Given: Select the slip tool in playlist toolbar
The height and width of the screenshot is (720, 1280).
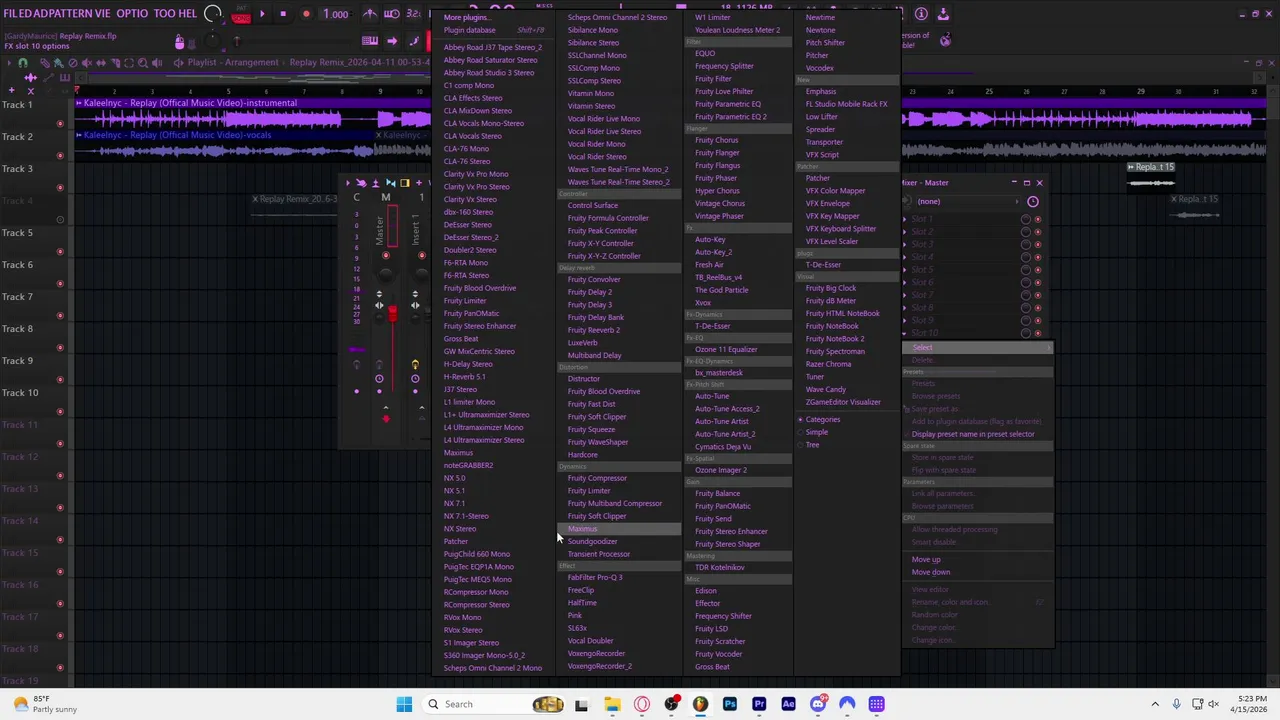Looking at the screenshot, I should (x=101, y=63).
